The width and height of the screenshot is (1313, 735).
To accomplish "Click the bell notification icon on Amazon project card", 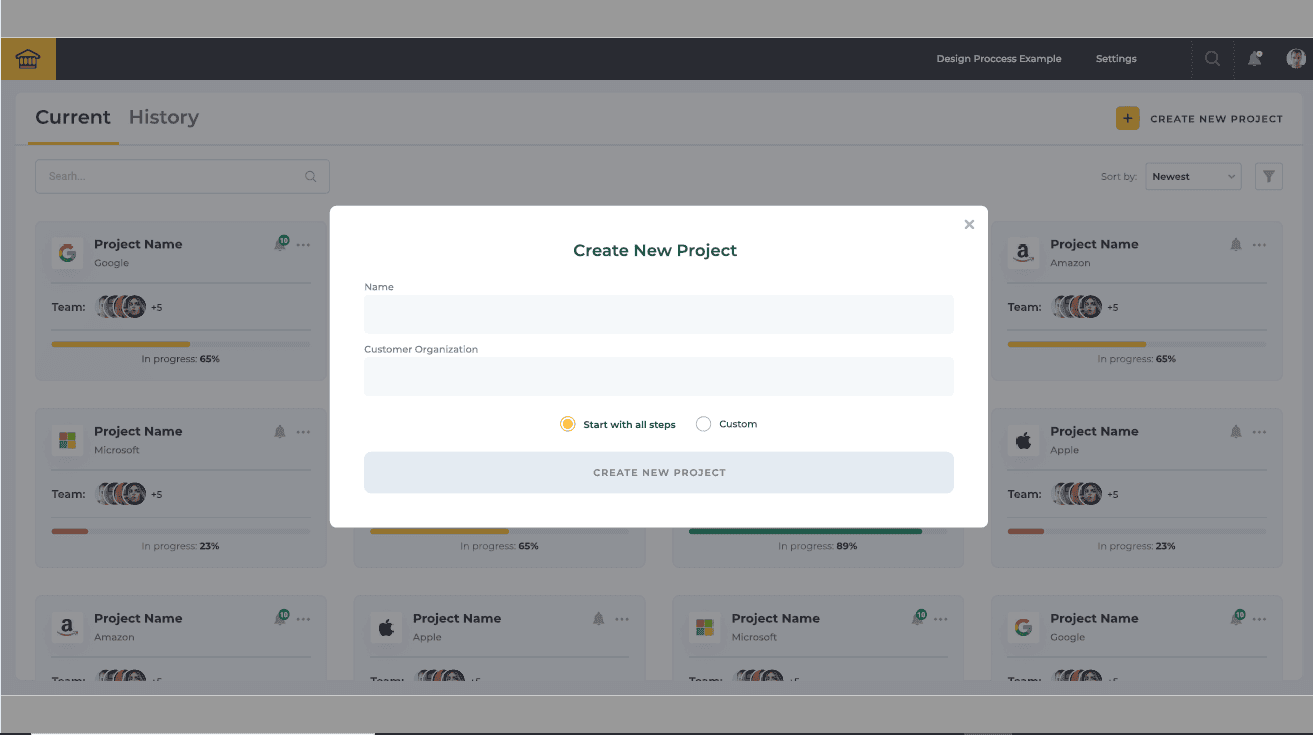I will point(1235,244).
